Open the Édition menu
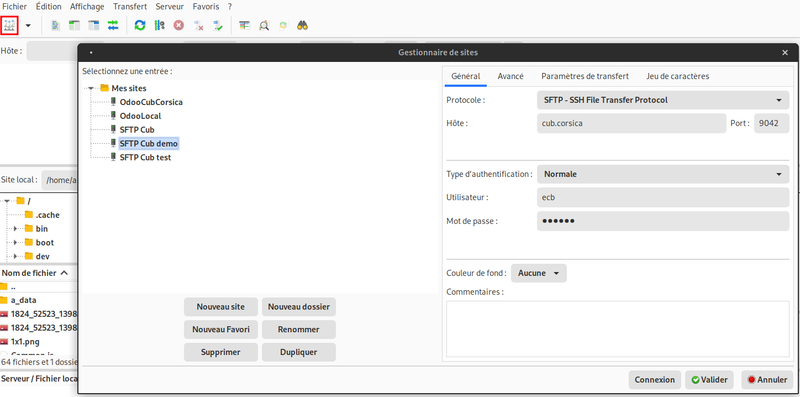800x397 pixels. coord(49,7)
